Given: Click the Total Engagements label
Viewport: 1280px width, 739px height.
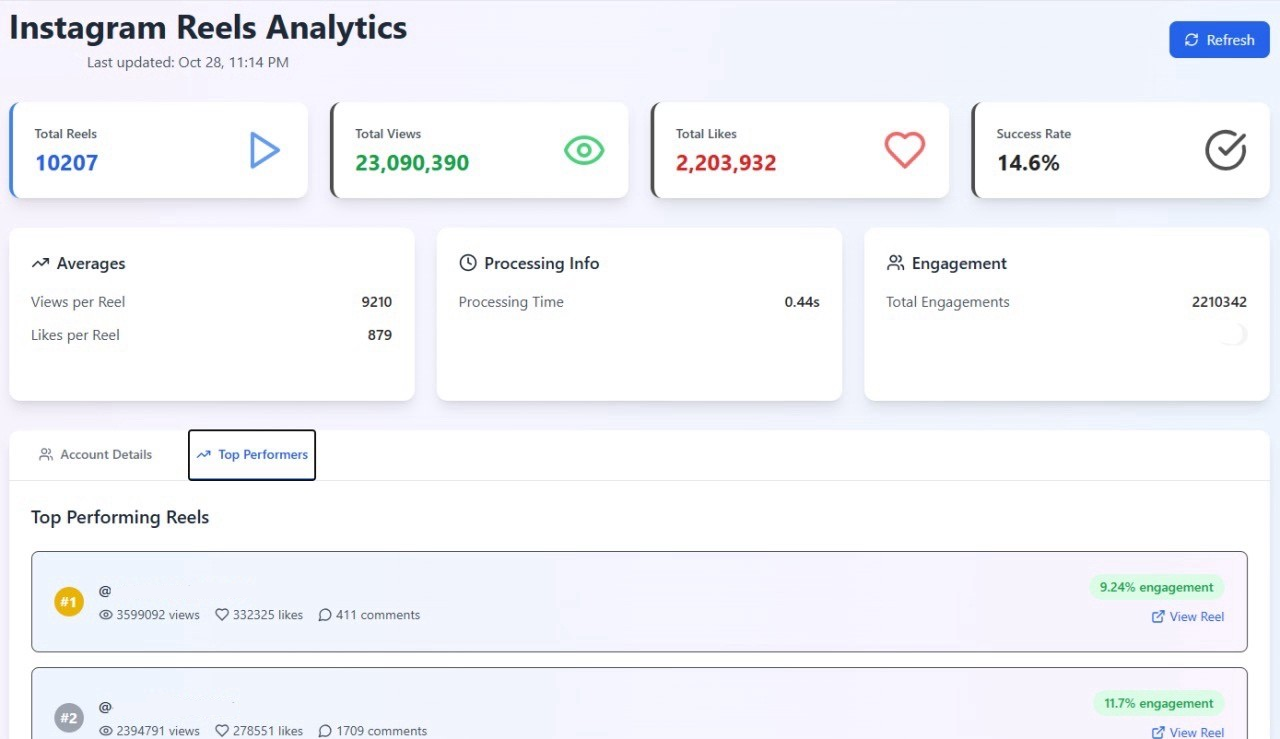Looking at the screenshot, I should [x=948, y=302].
